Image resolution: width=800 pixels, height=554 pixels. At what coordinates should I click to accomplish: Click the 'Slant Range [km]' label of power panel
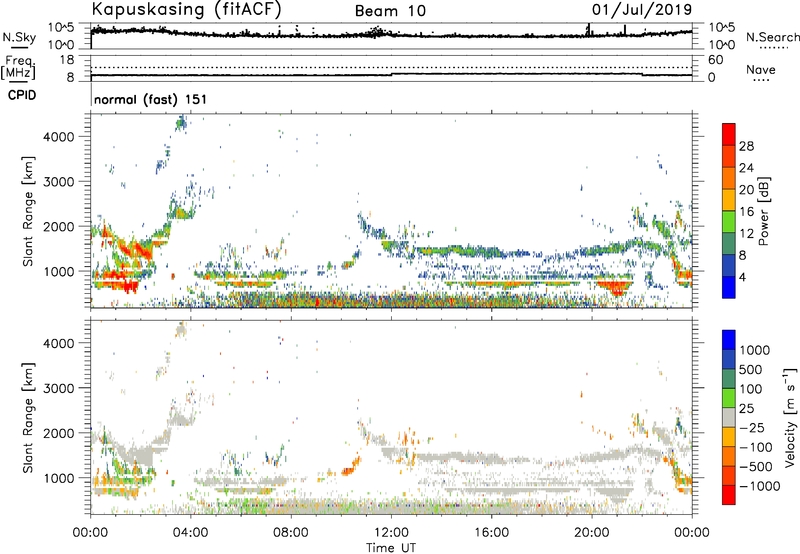point(28,211)
